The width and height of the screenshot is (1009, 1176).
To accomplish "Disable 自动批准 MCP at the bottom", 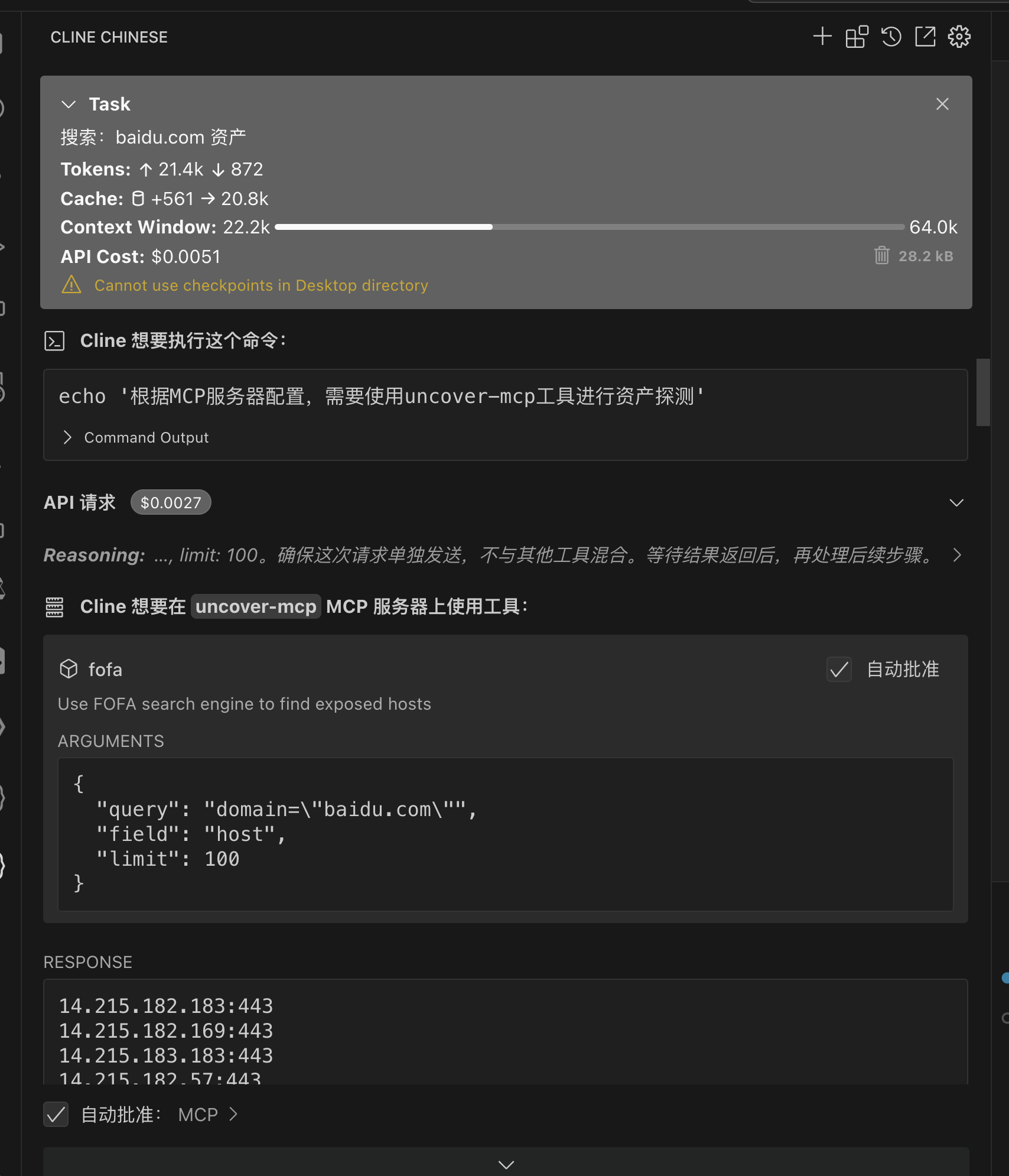I will tap(56, 1114).
